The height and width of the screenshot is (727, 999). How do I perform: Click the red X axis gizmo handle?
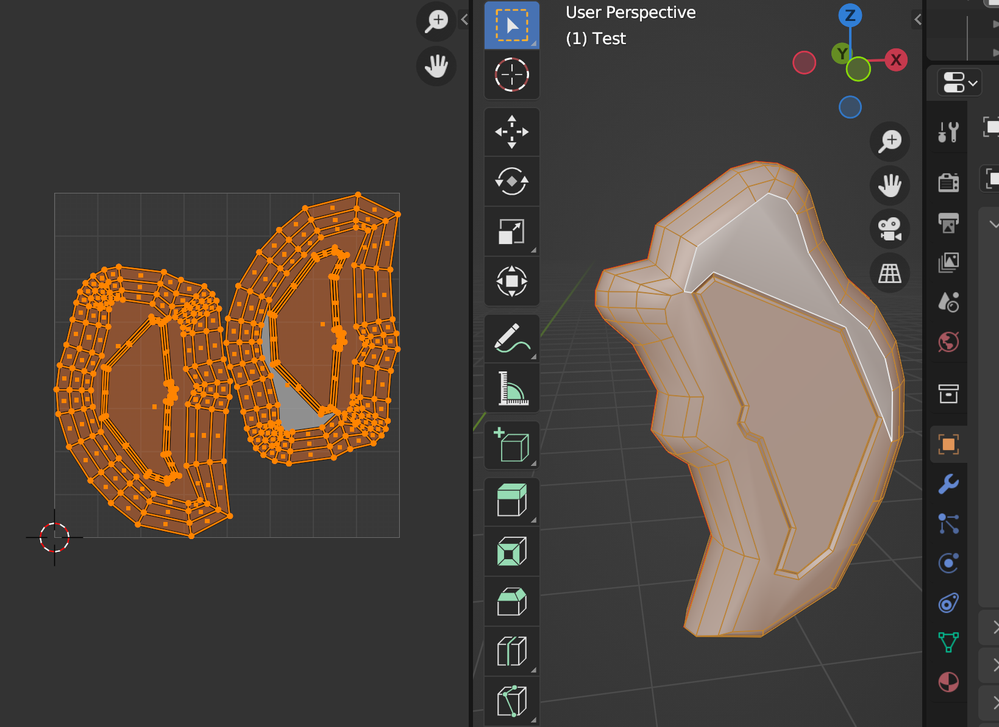coord(896,60)
